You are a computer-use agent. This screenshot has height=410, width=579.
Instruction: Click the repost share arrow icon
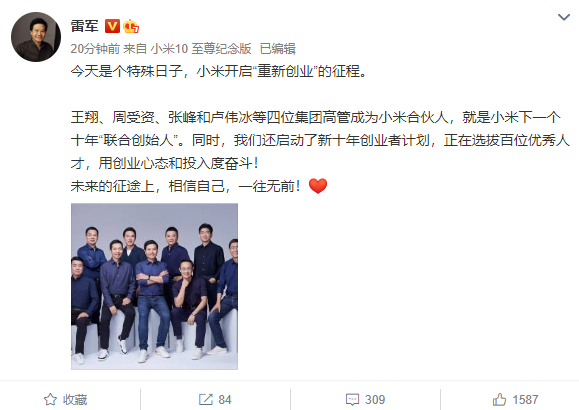(206, 400)
